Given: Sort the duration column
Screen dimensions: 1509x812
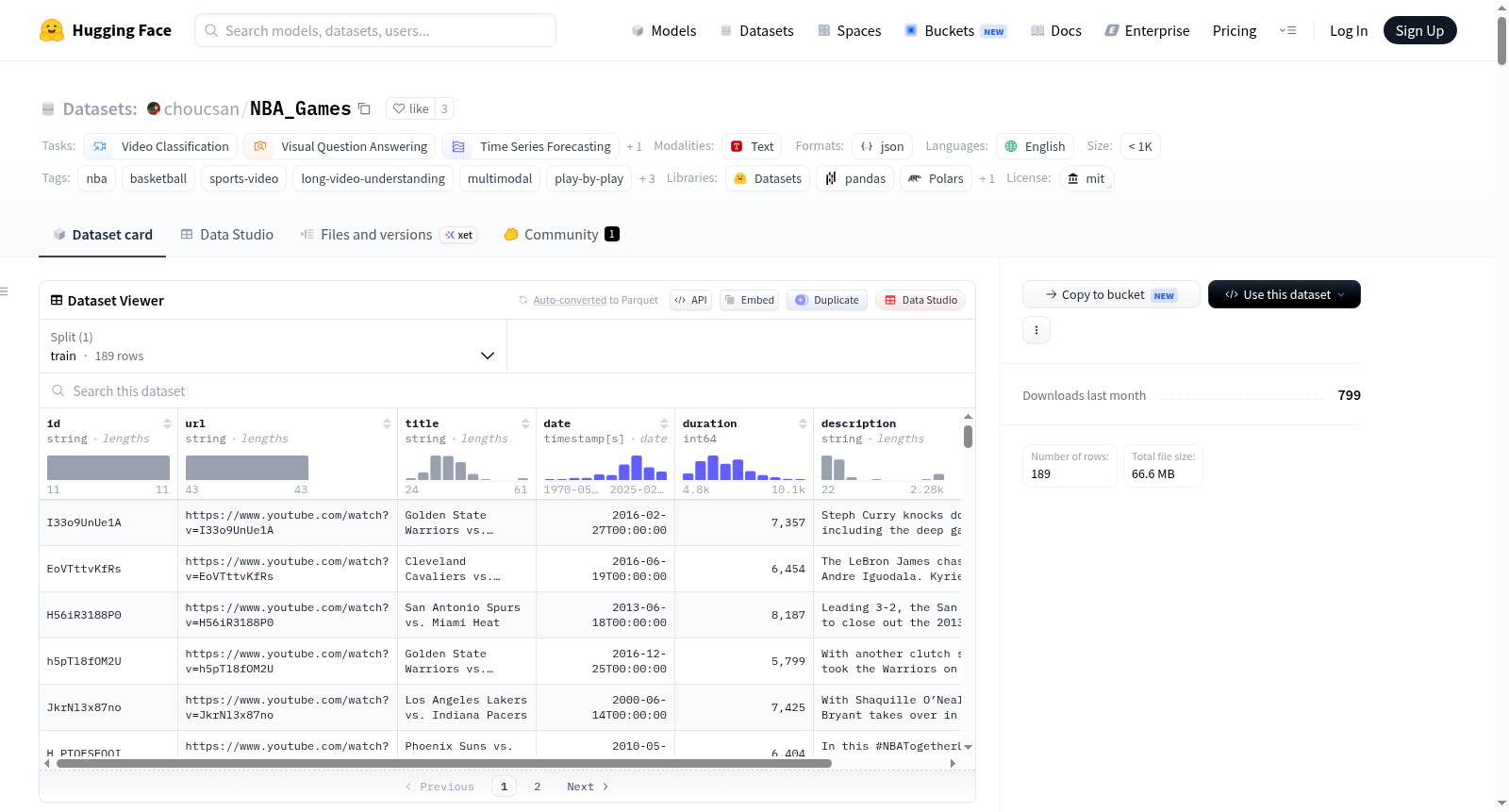Looking at the screenshot, I should (803, 423).
